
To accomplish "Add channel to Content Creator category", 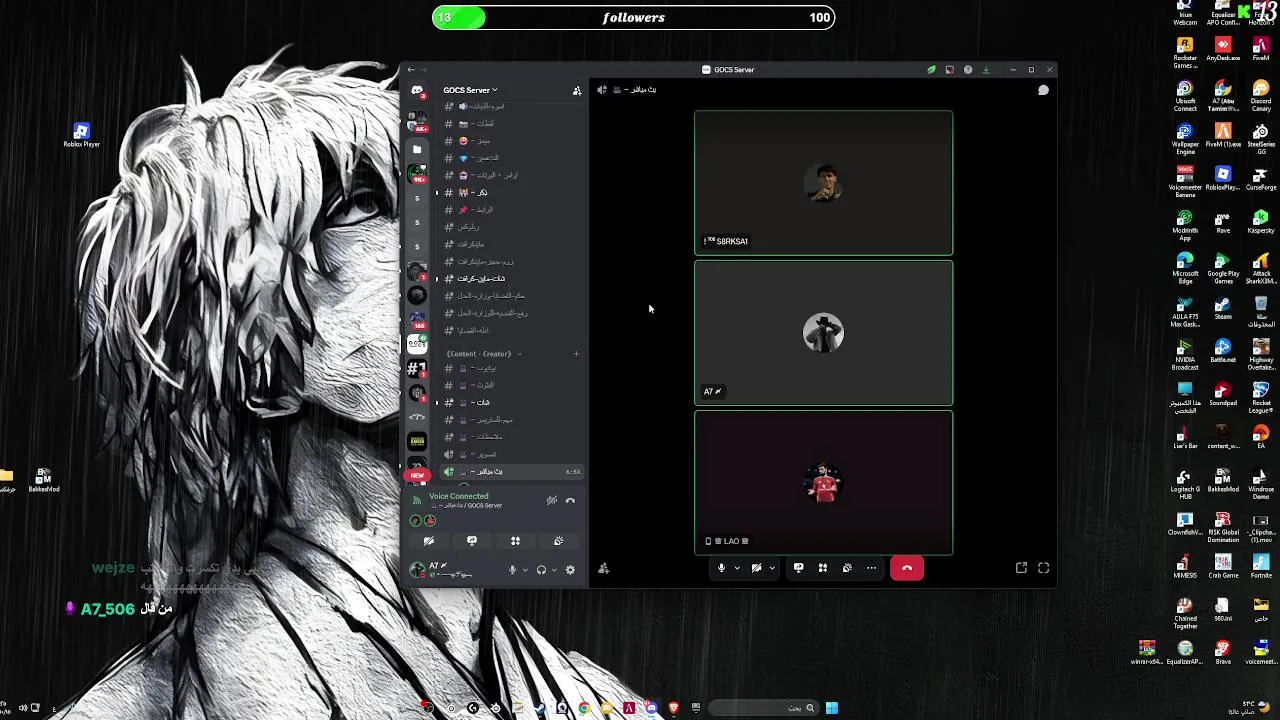I will pos(576,354).
